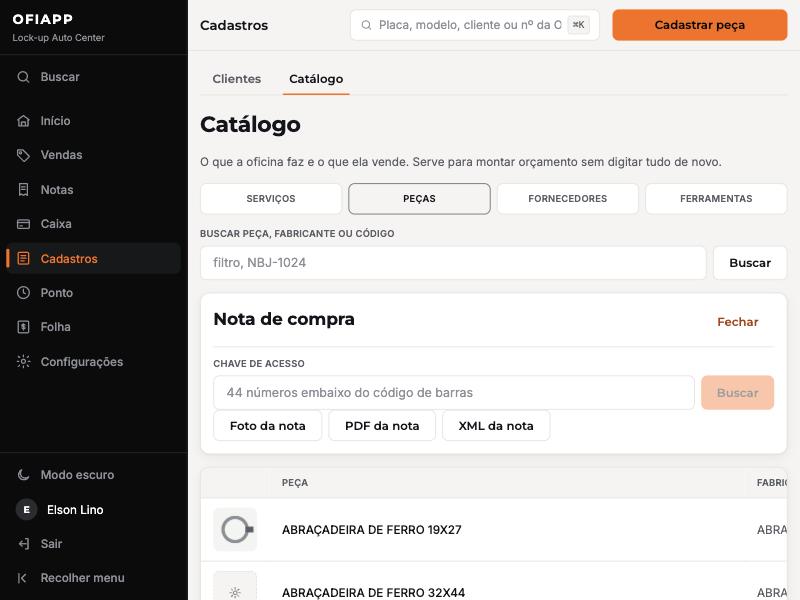Open Notas in the sidebar
Viewport: 800px width, 600px height.
(93, 190)
